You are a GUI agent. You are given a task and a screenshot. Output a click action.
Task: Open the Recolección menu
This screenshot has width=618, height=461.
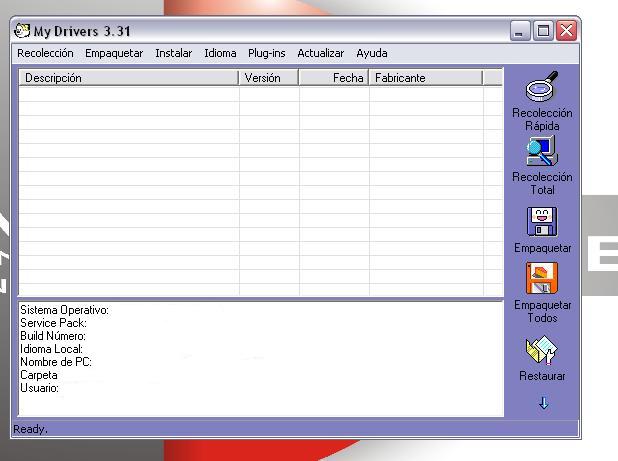tap(45, 53)
